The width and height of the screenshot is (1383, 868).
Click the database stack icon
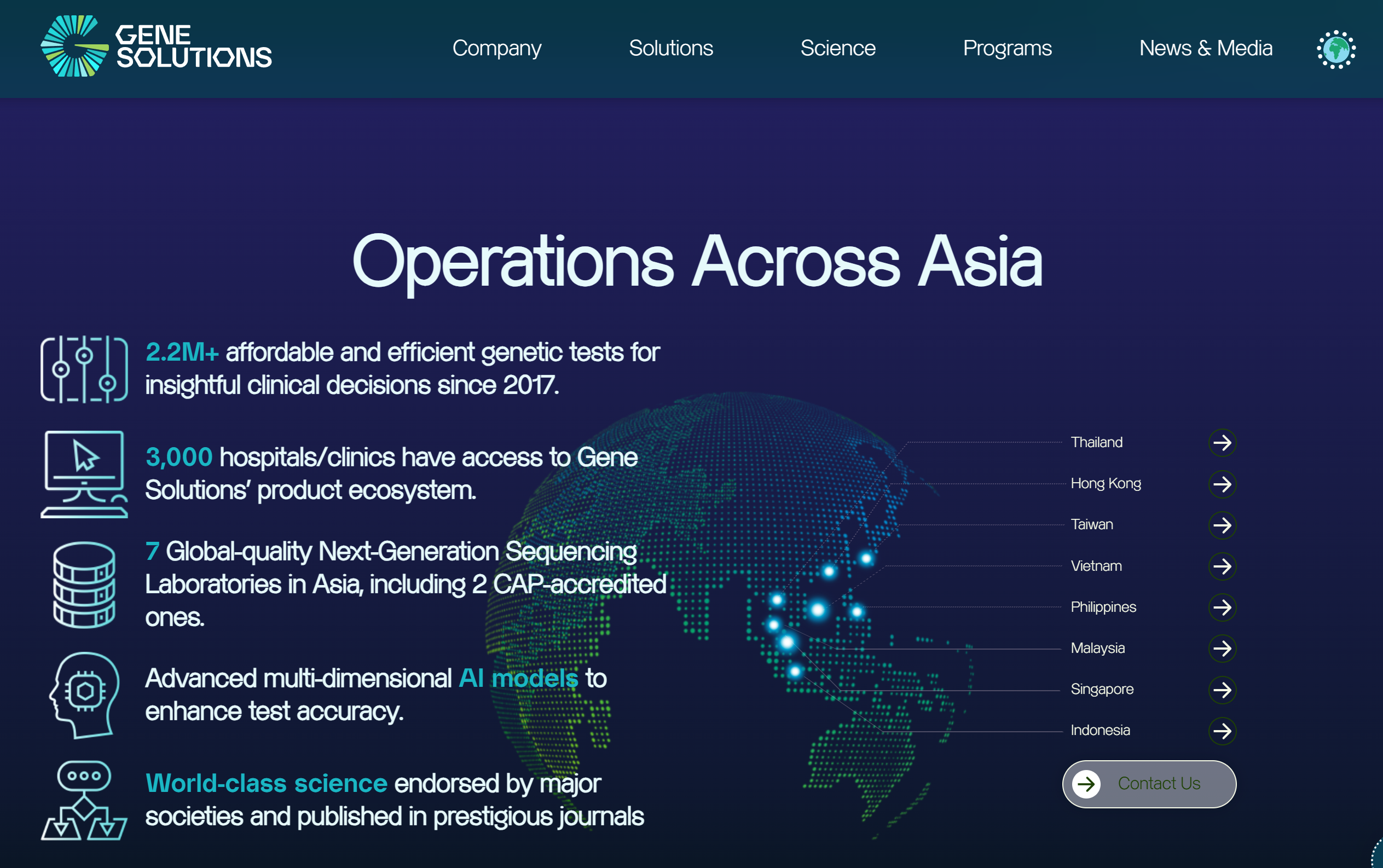84,585
